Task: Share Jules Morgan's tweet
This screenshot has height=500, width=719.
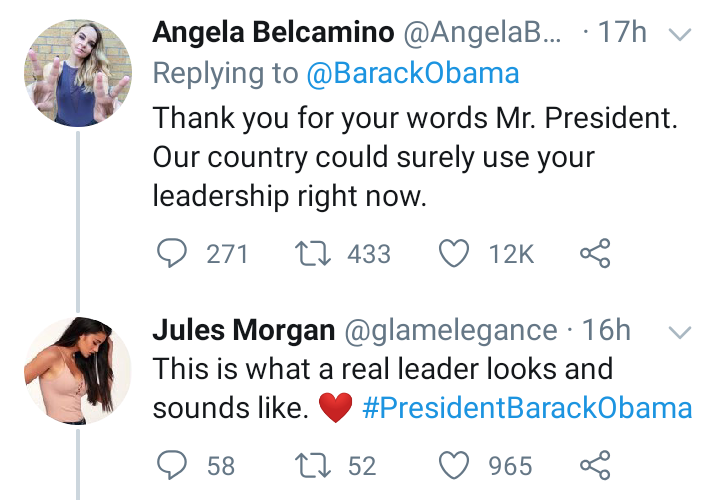Action: [x=595, y=465]
